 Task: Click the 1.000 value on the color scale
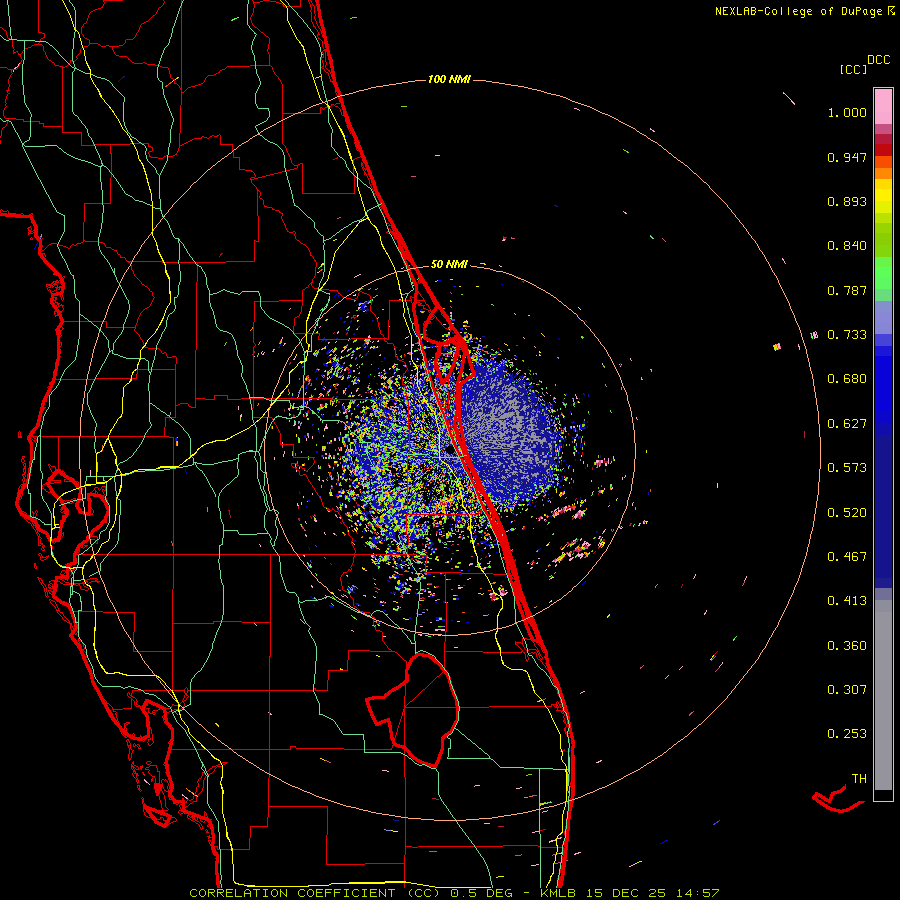click(x=847, y=112)
